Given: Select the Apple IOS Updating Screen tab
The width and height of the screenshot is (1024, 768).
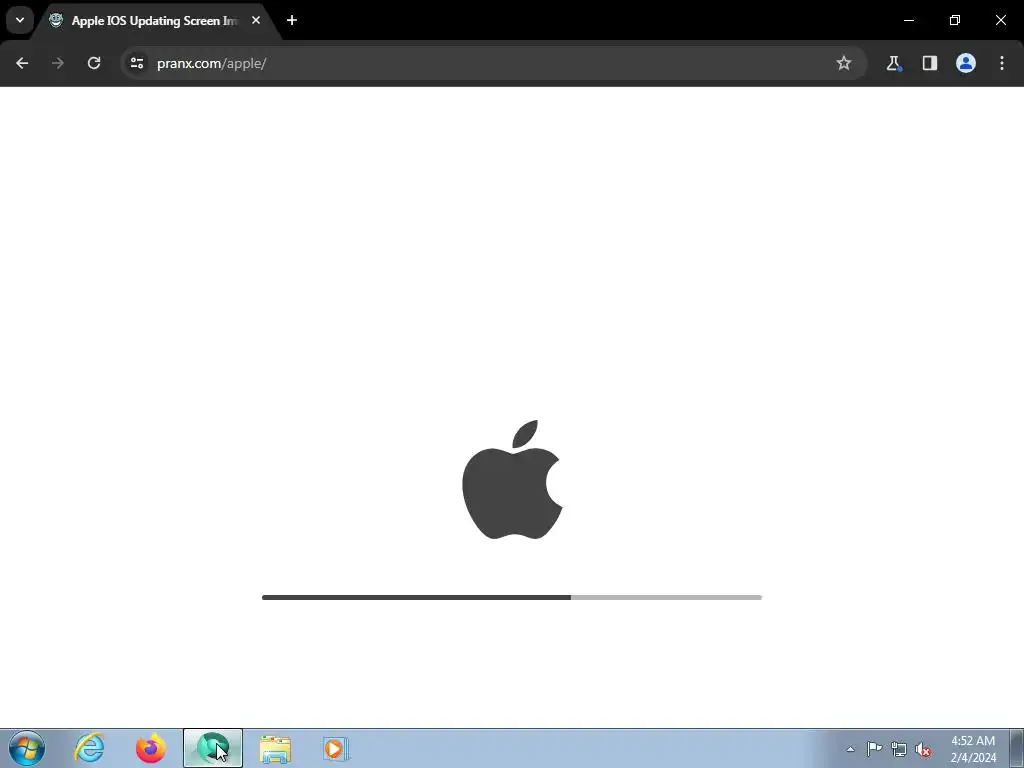Looking at the screenshot, I should (x=155, y=21).
